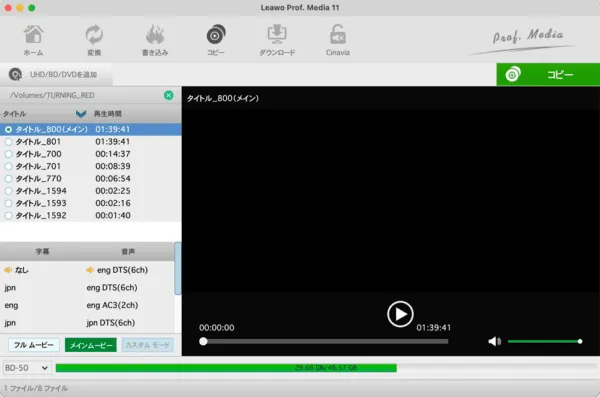Screen dimensions: 600x397
Task: Click the 01:39:41 total time under play button
Action: [x=434, y=328]
